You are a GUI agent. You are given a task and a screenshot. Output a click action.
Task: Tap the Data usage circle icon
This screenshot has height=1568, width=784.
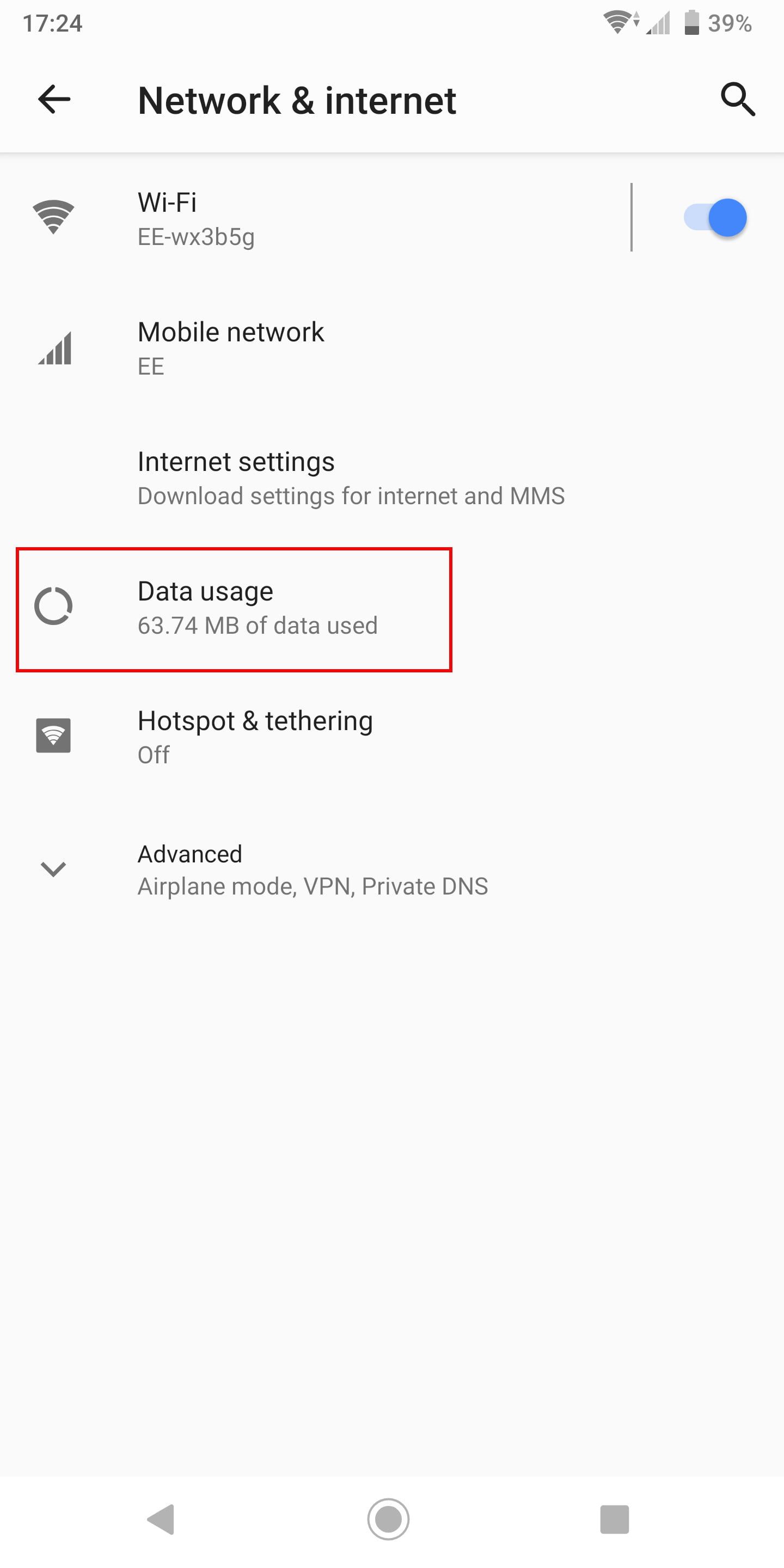pyautogui.click(x=53, y=607)
